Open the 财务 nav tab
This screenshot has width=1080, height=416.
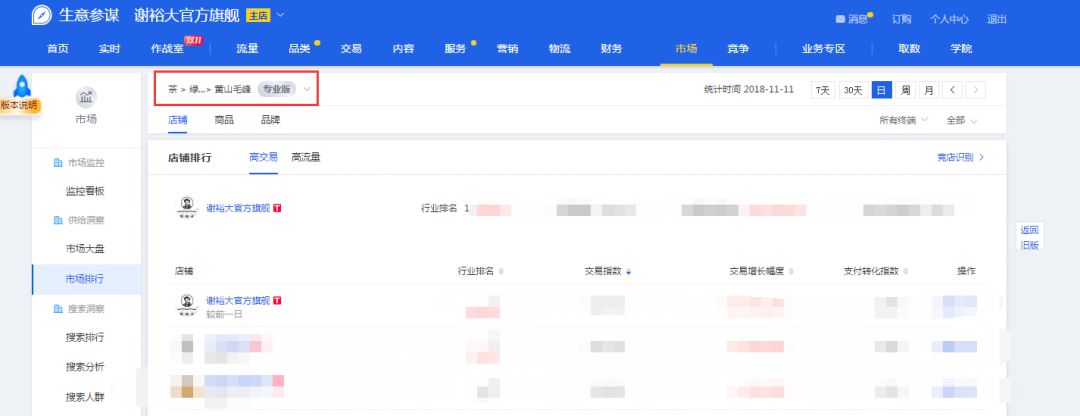[612, 49]
